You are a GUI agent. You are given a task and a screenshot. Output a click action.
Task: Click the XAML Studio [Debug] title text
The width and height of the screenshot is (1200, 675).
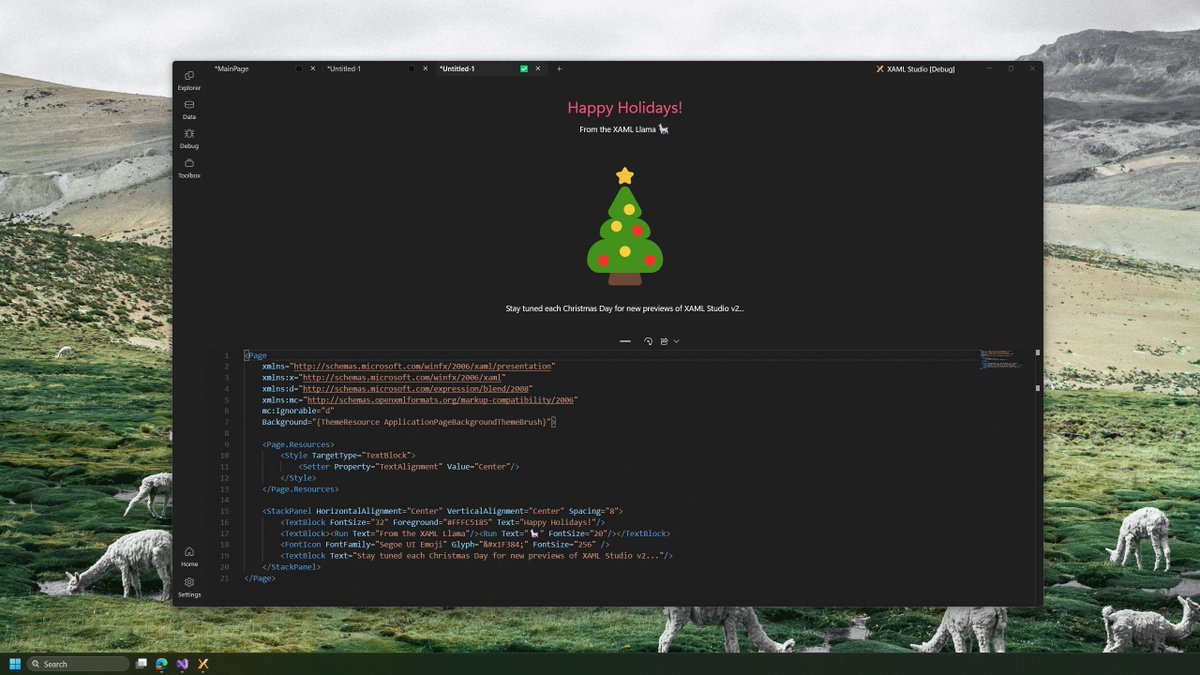point(921,69)
